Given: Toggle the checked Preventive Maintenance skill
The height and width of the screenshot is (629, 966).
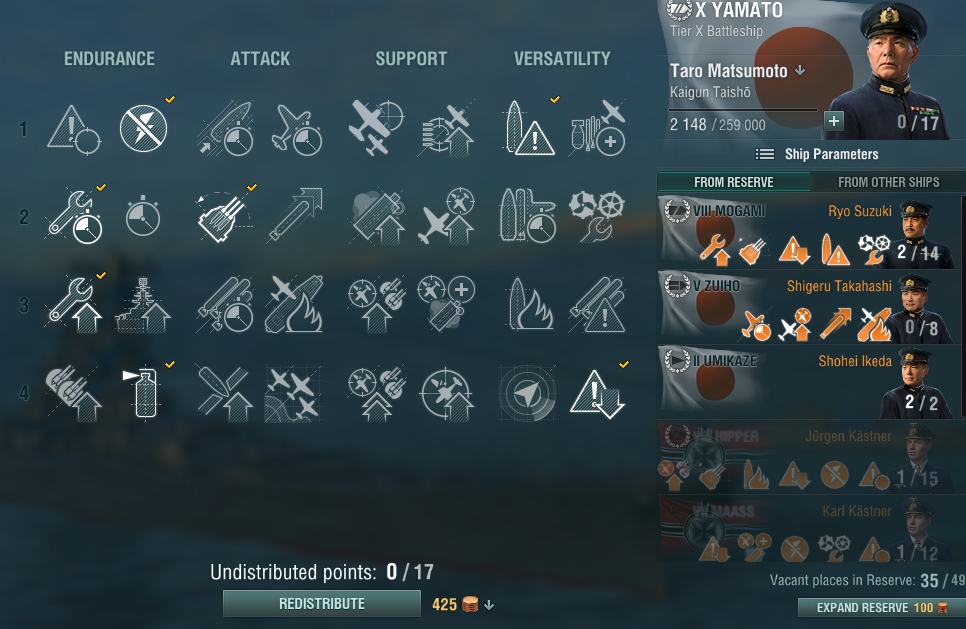Looking at the screenshot, I should click(143, 128).
